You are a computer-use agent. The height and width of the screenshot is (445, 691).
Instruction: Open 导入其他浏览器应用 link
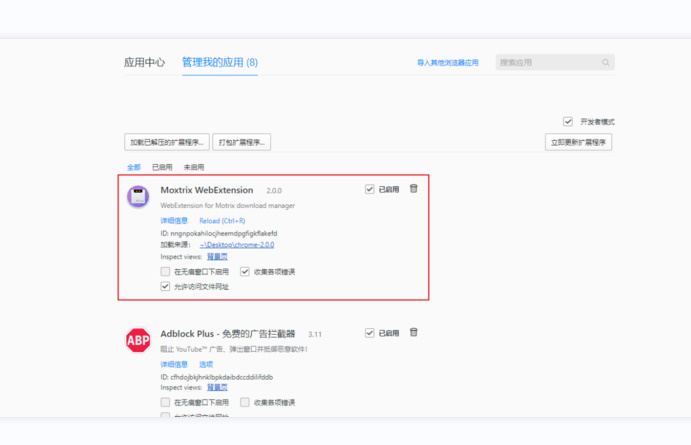448,63
